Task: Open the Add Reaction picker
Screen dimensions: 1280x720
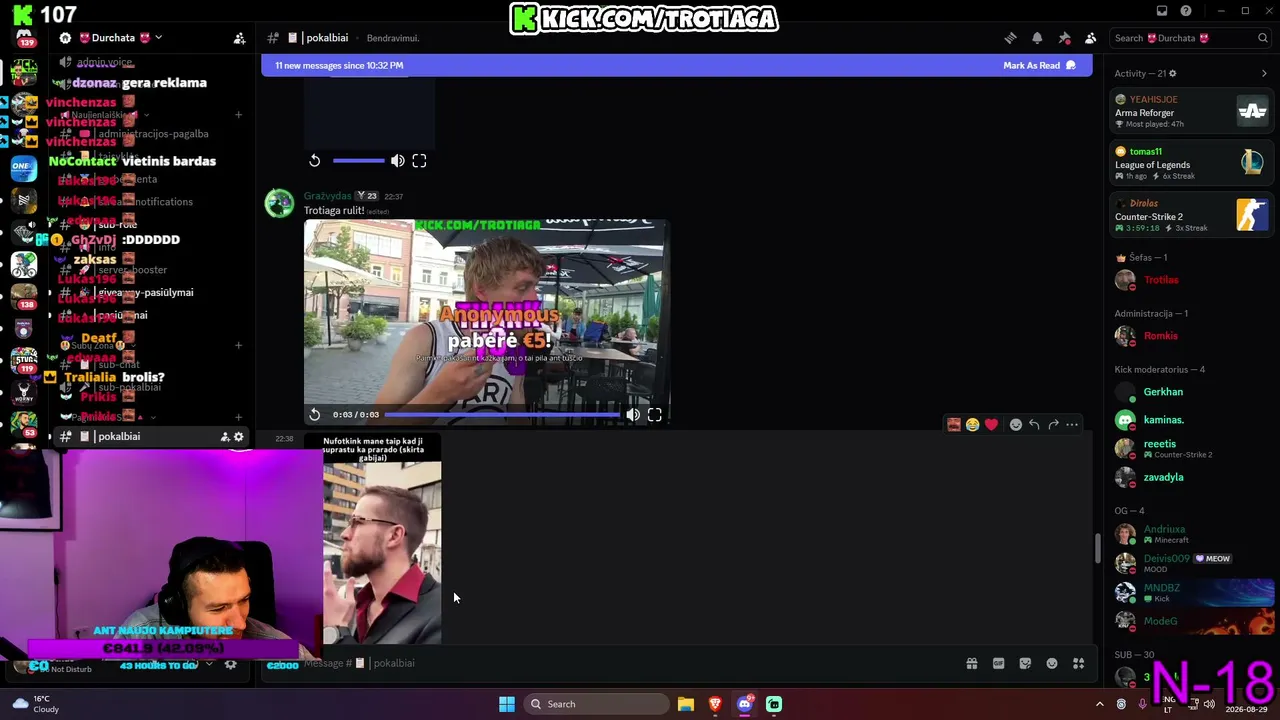Action: pos(1015,425)
